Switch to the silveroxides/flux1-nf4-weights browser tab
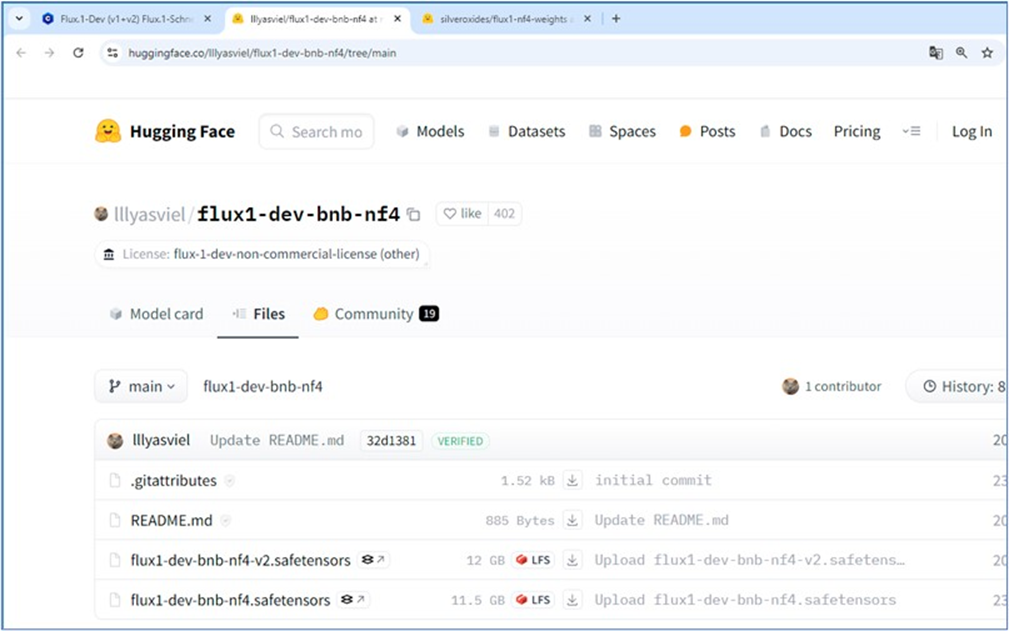The height and width of the screenshot is (631, 1009). point(506,19)
